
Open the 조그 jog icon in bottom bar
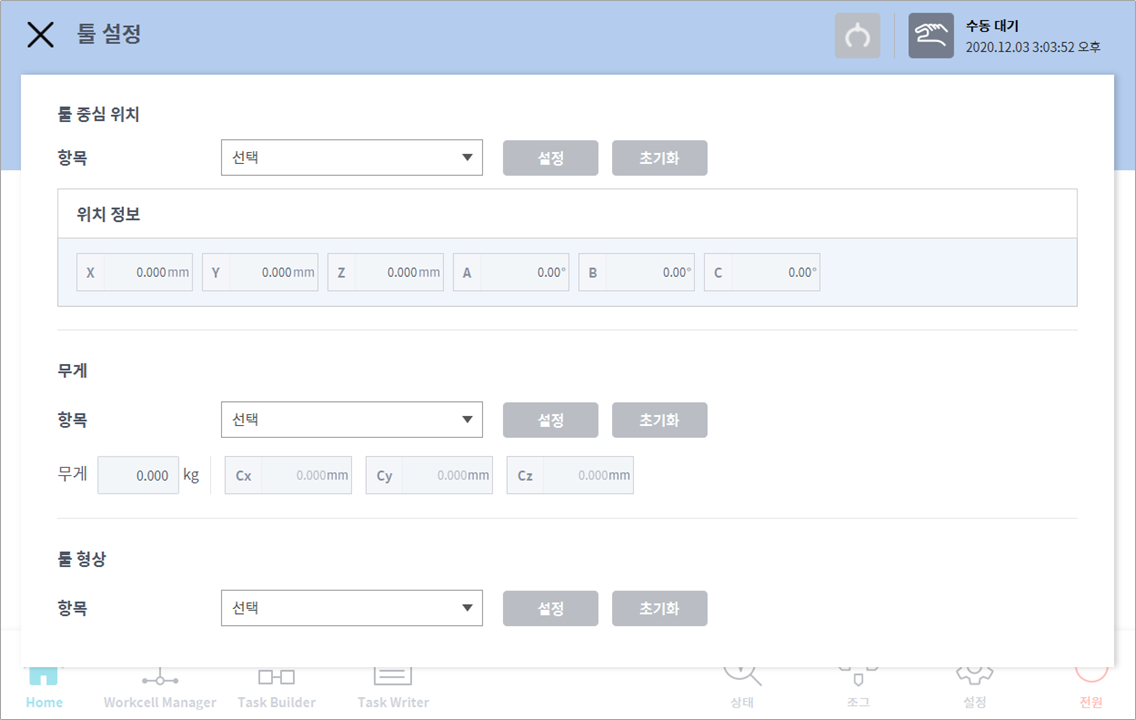pos(858,688)
